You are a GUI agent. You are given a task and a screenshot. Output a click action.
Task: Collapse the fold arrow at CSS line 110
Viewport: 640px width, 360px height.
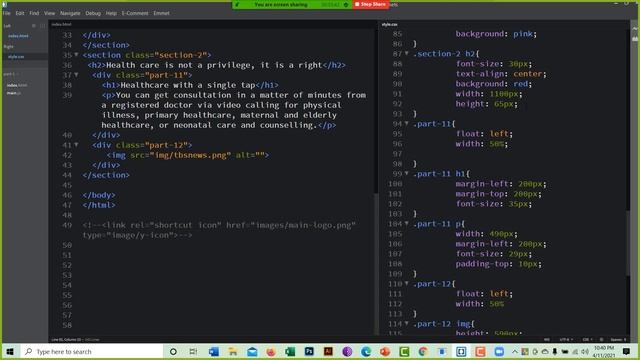click(407, 284)
